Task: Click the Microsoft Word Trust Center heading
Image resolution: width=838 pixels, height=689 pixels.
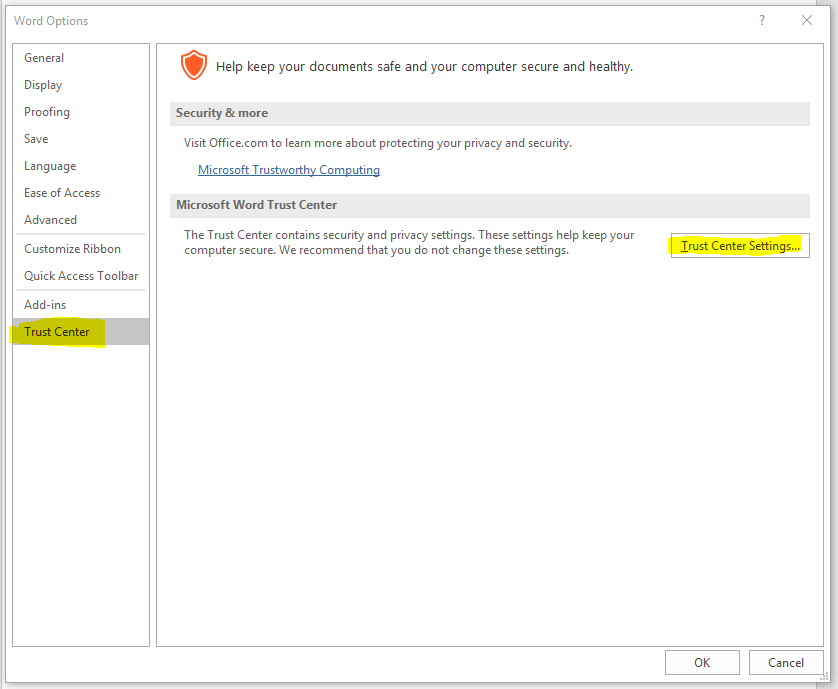Action: pyautogui.click(x=257, y=205)
